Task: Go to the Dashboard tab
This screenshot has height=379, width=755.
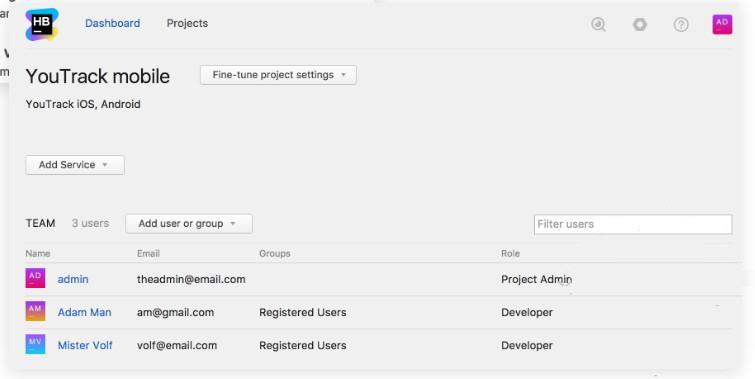Action: click(x=113, y=23)
